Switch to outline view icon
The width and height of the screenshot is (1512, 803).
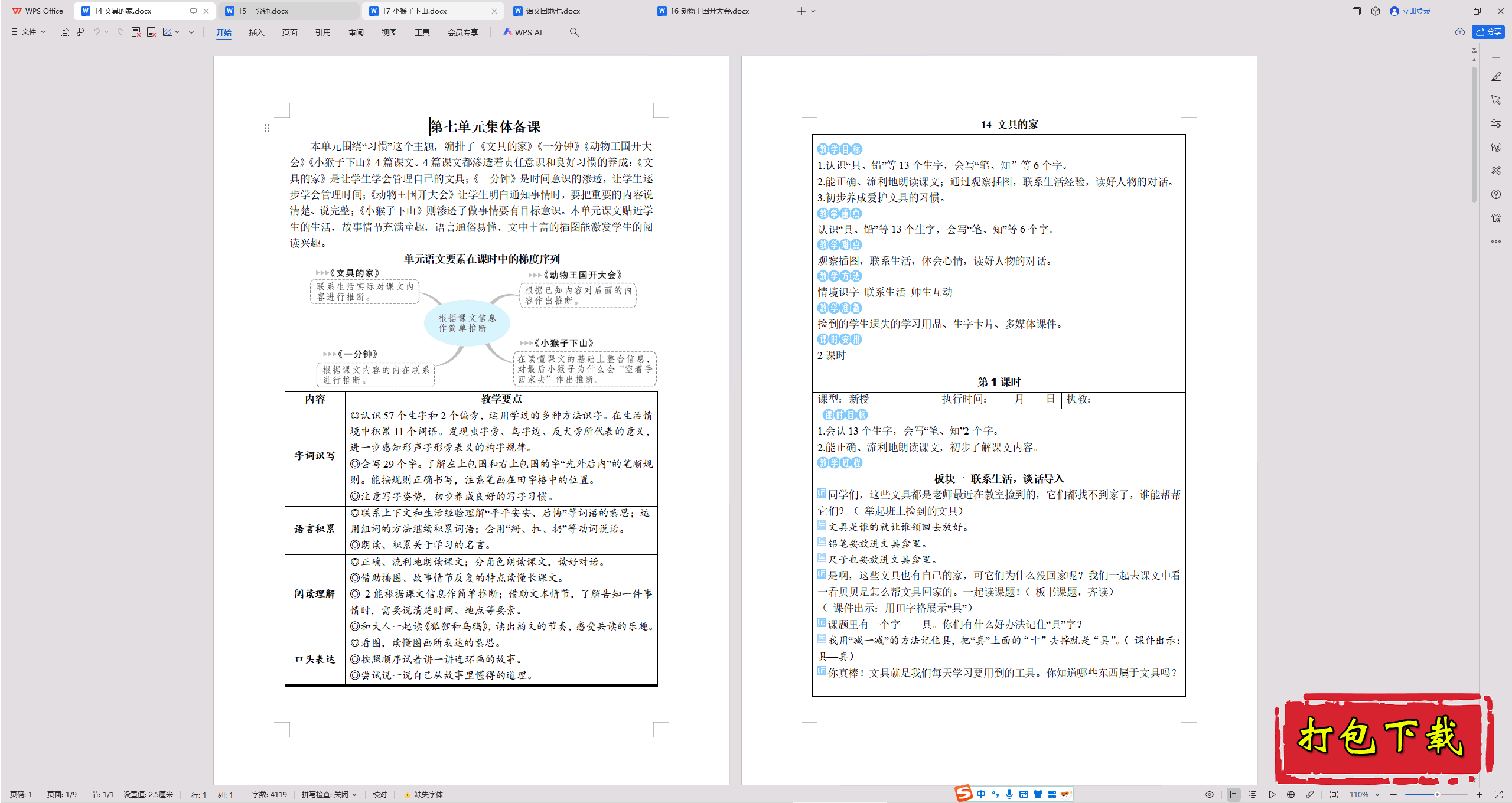1253,795
